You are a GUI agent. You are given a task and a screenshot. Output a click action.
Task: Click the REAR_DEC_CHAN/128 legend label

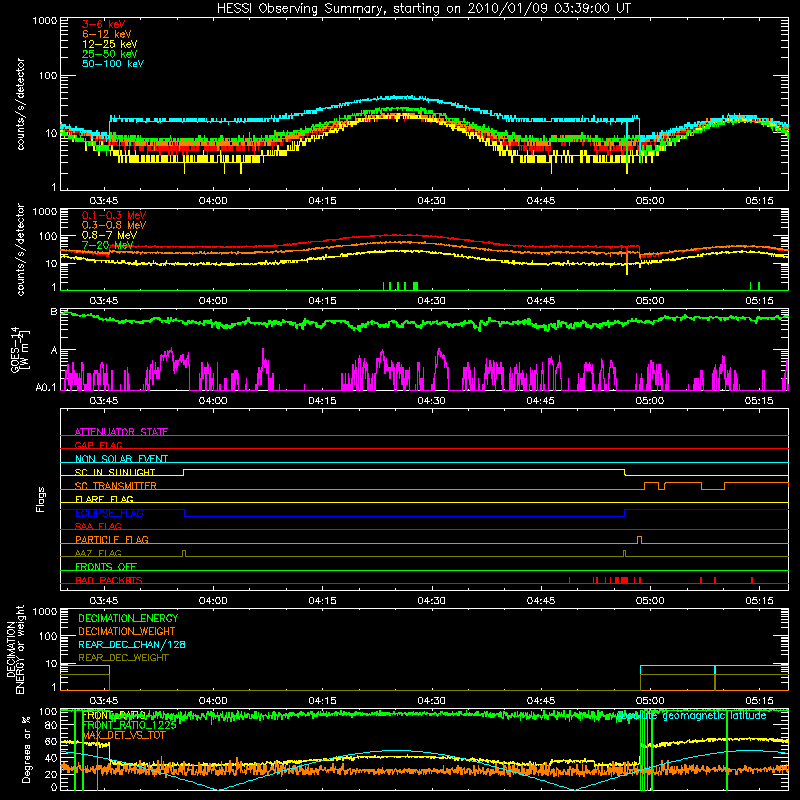(132, 644)
